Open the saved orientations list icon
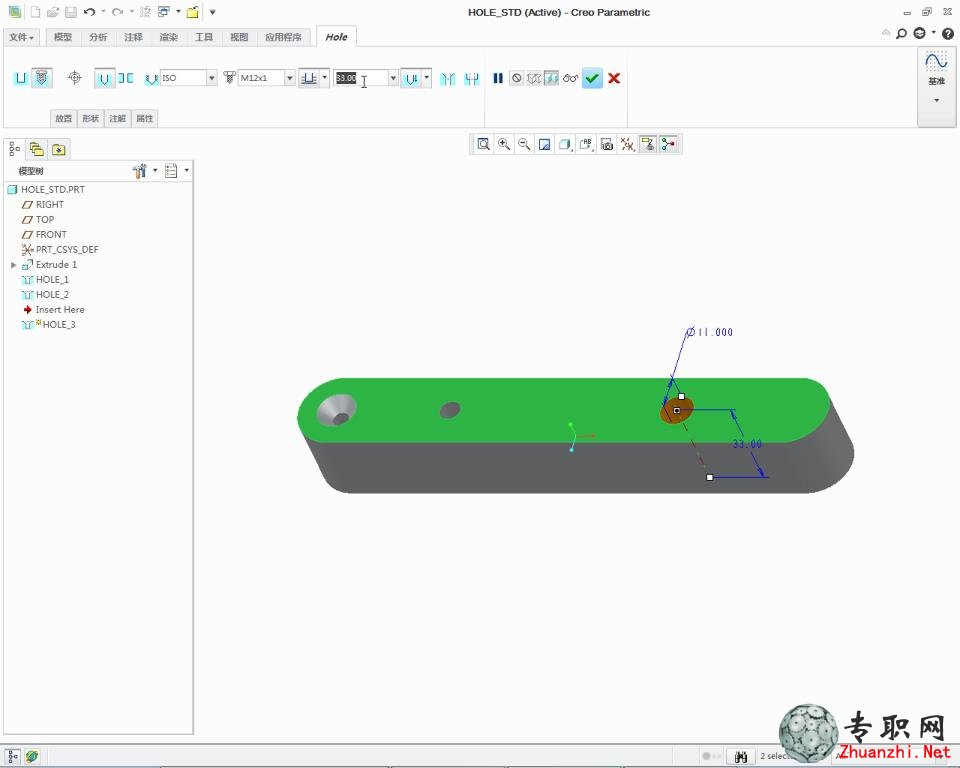The height and width of the screenshot is (768, 960). (586, 145)
